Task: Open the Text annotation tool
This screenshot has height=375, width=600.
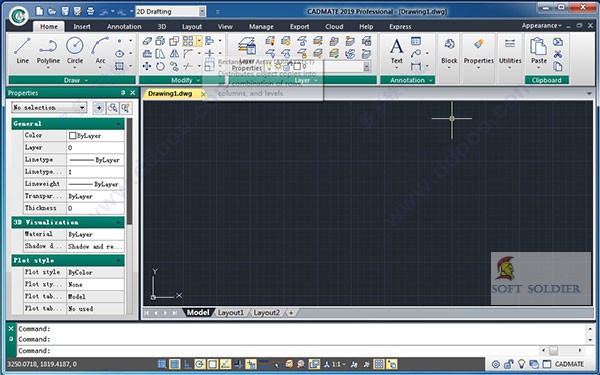Action: 396,50
